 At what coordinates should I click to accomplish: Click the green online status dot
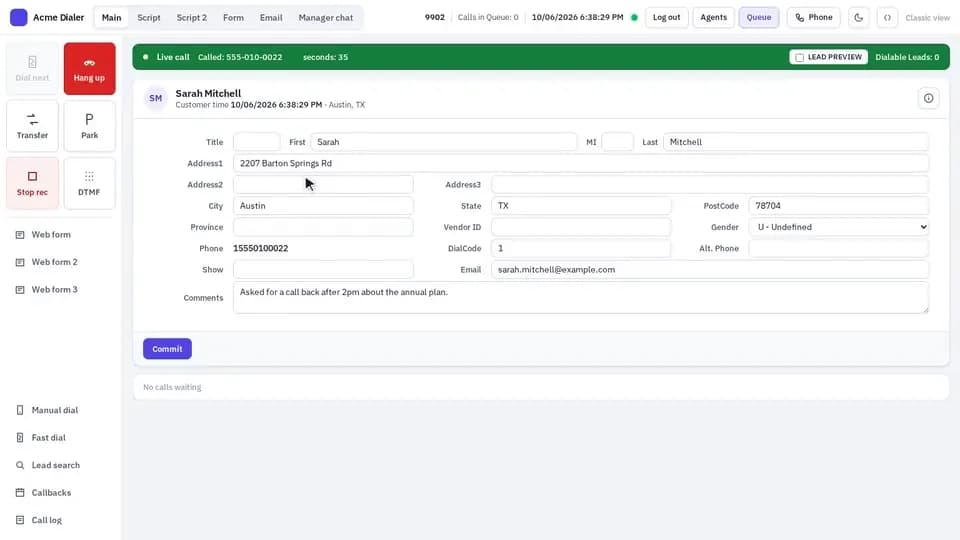coord(634,17)
